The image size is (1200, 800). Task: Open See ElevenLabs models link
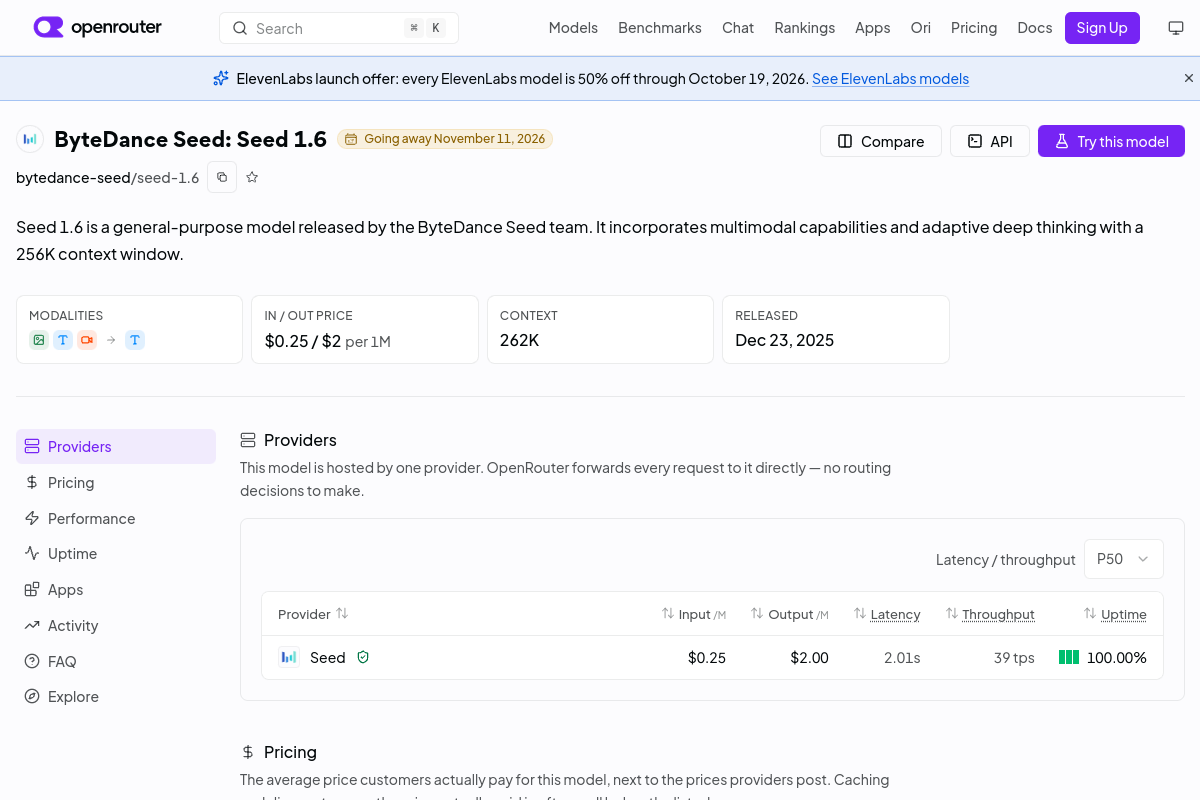890,79
